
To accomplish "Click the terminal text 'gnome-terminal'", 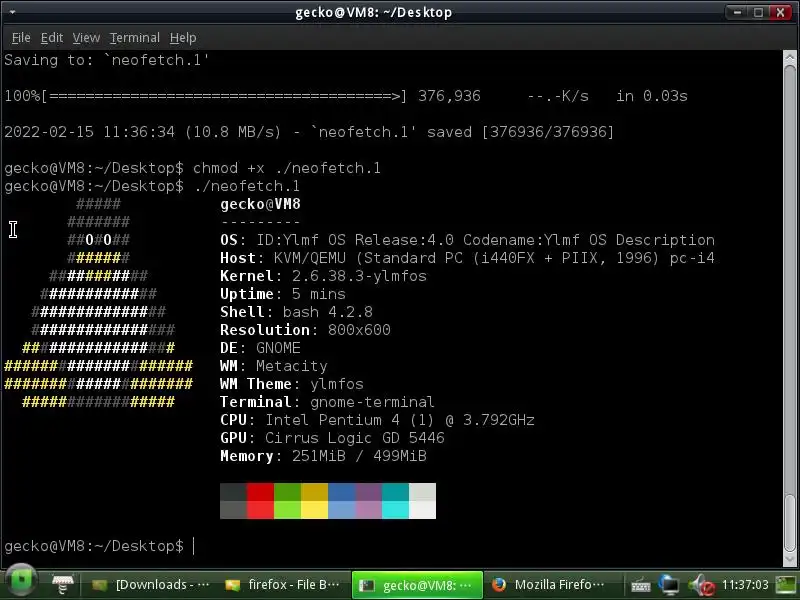I will coord(372,402).
